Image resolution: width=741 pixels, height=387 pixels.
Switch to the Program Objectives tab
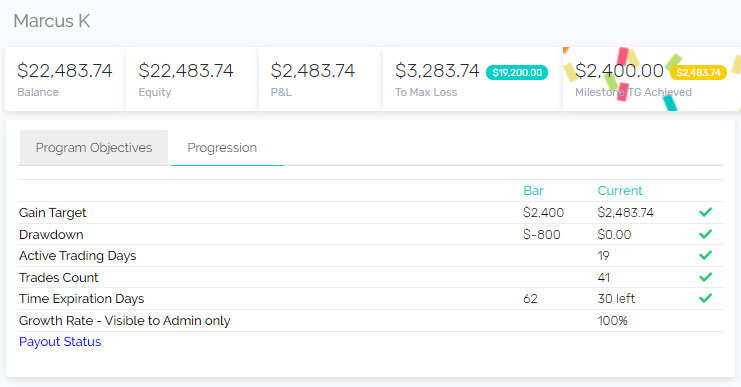(94, 148)
